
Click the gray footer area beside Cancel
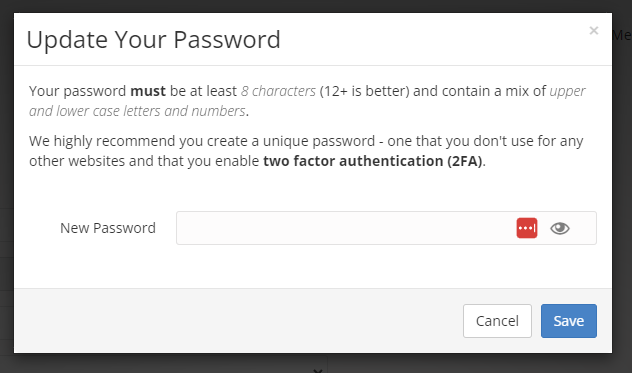coord(238,321)
